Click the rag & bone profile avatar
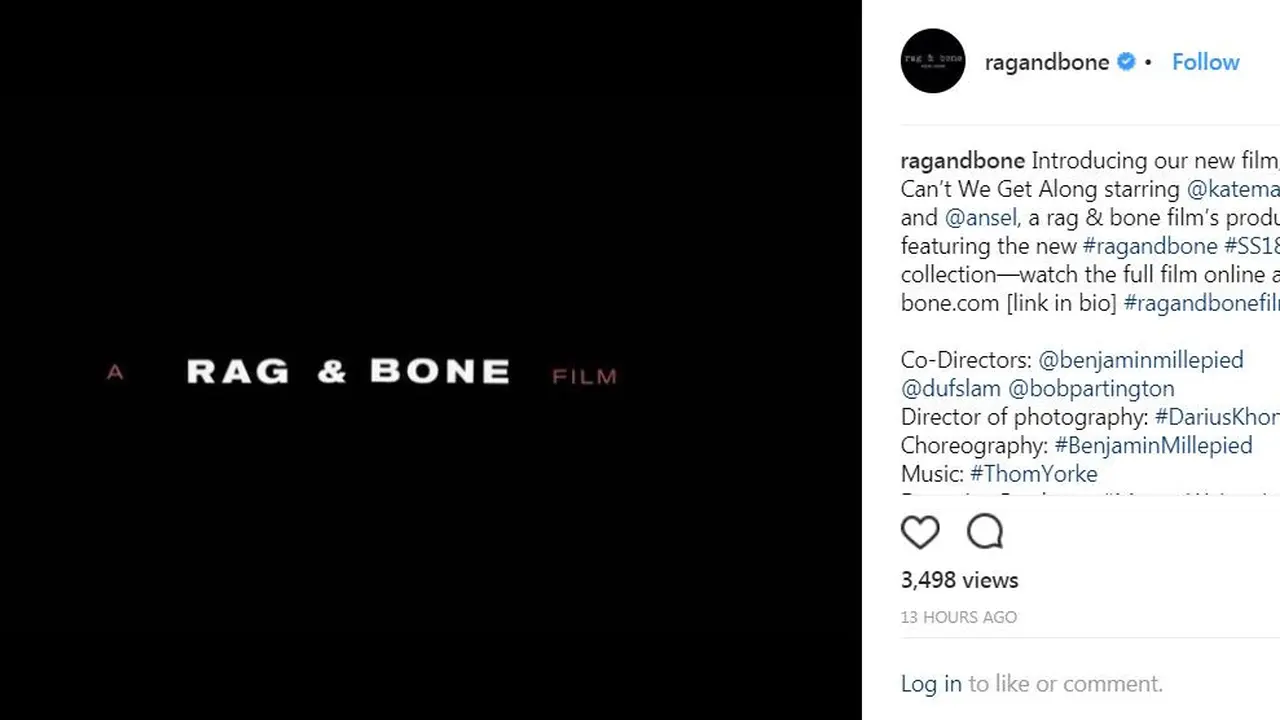The width and height of the screenshot is (1280, 720). 933,61
